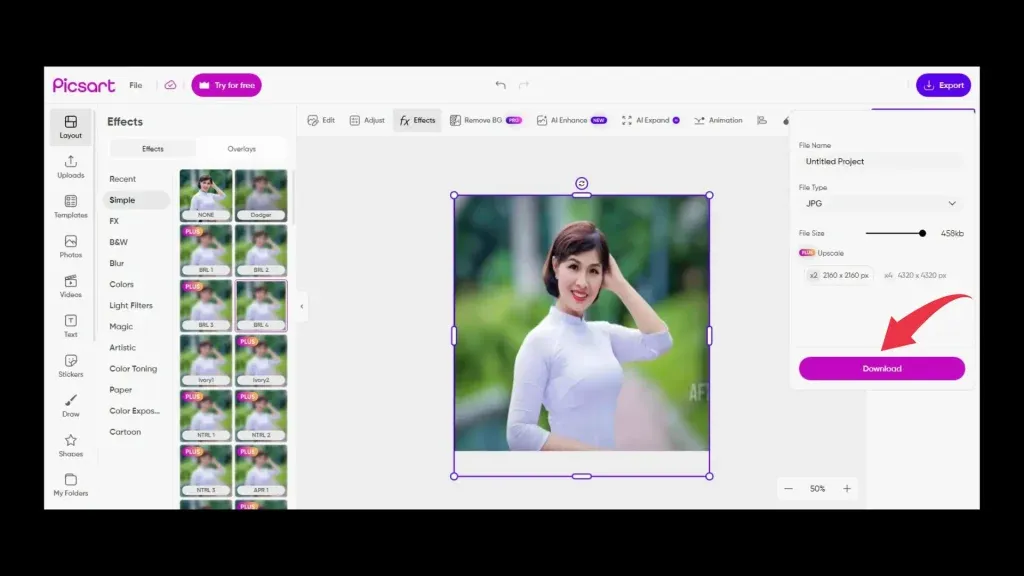The width and height of the screenshot is (1024, 576).
Task: Open the Layout panel in the sidebar
Action: click(71, 127)
